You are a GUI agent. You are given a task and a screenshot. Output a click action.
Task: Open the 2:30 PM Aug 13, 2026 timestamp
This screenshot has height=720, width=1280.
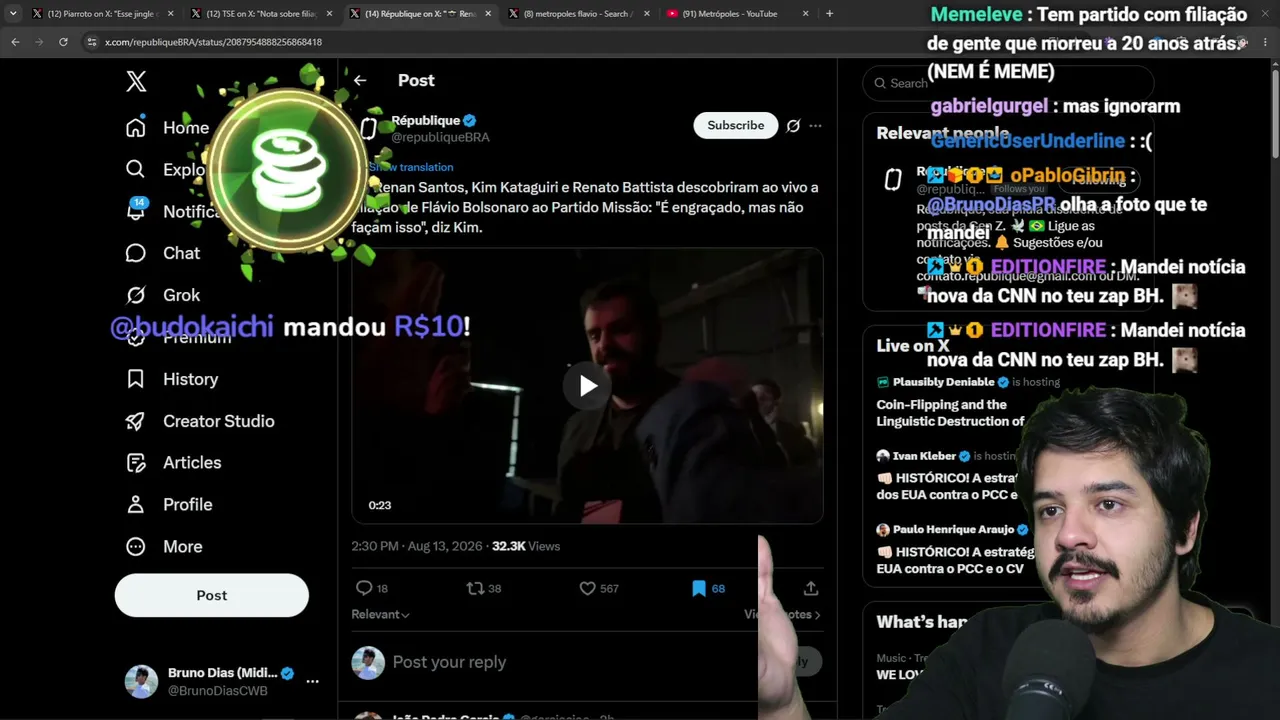[417, 546]
